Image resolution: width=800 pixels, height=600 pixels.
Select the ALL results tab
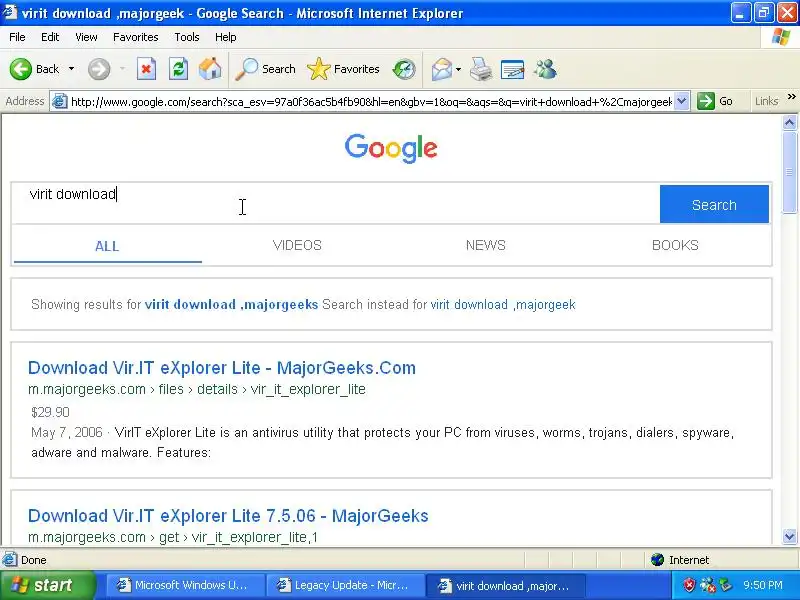pyautogui.click(x=107, y=246)
